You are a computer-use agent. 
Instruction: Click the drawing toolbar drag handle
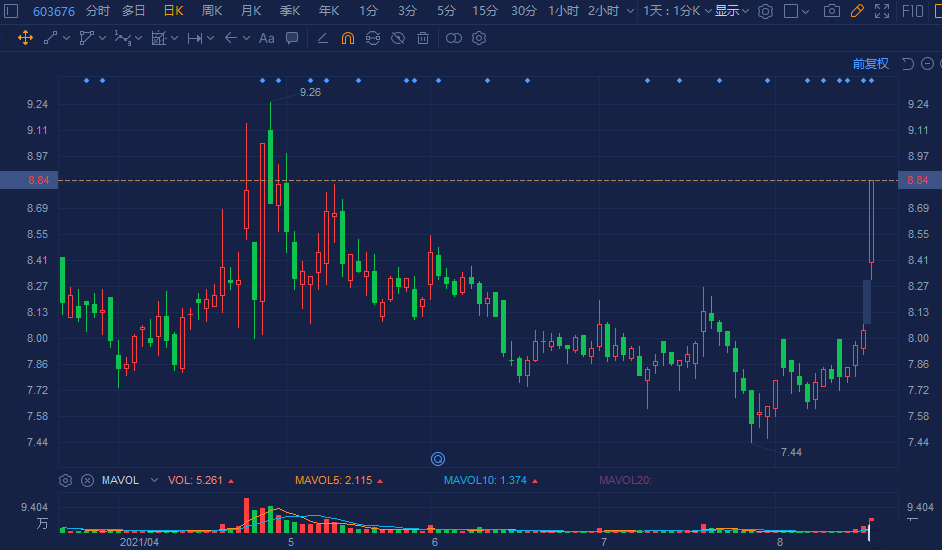coord(5,38)
